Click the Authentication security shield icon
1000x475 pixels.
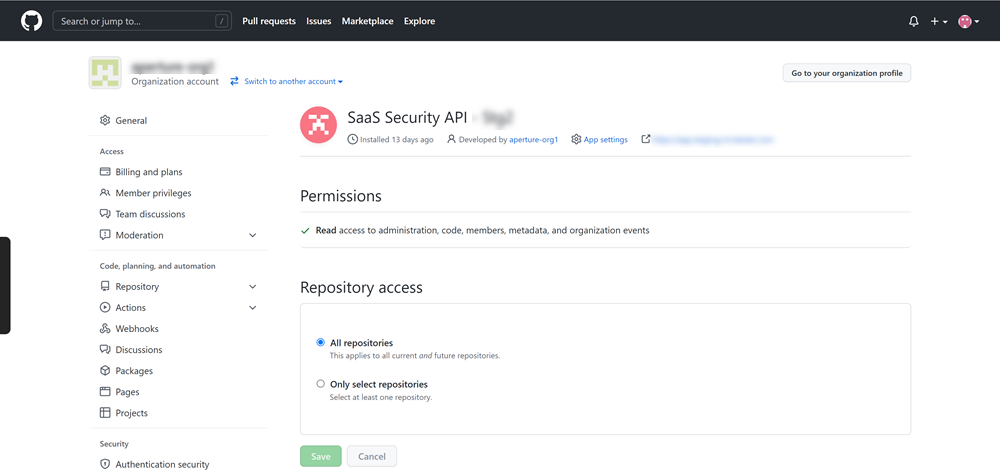pos(105,464)
